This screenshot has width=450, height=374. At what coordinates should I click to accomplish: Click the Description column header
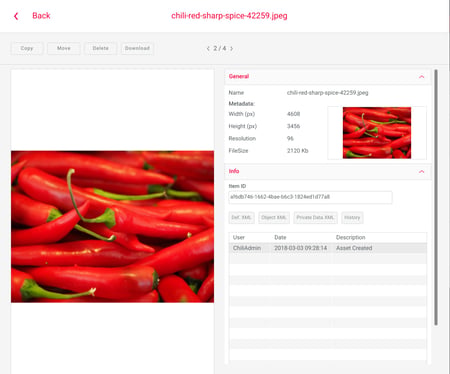(350, 237)
